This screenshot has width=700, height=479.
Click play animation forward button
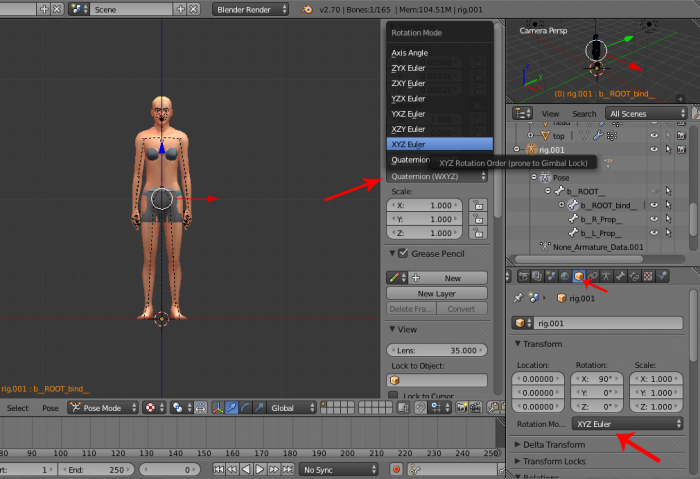point(259,470)
